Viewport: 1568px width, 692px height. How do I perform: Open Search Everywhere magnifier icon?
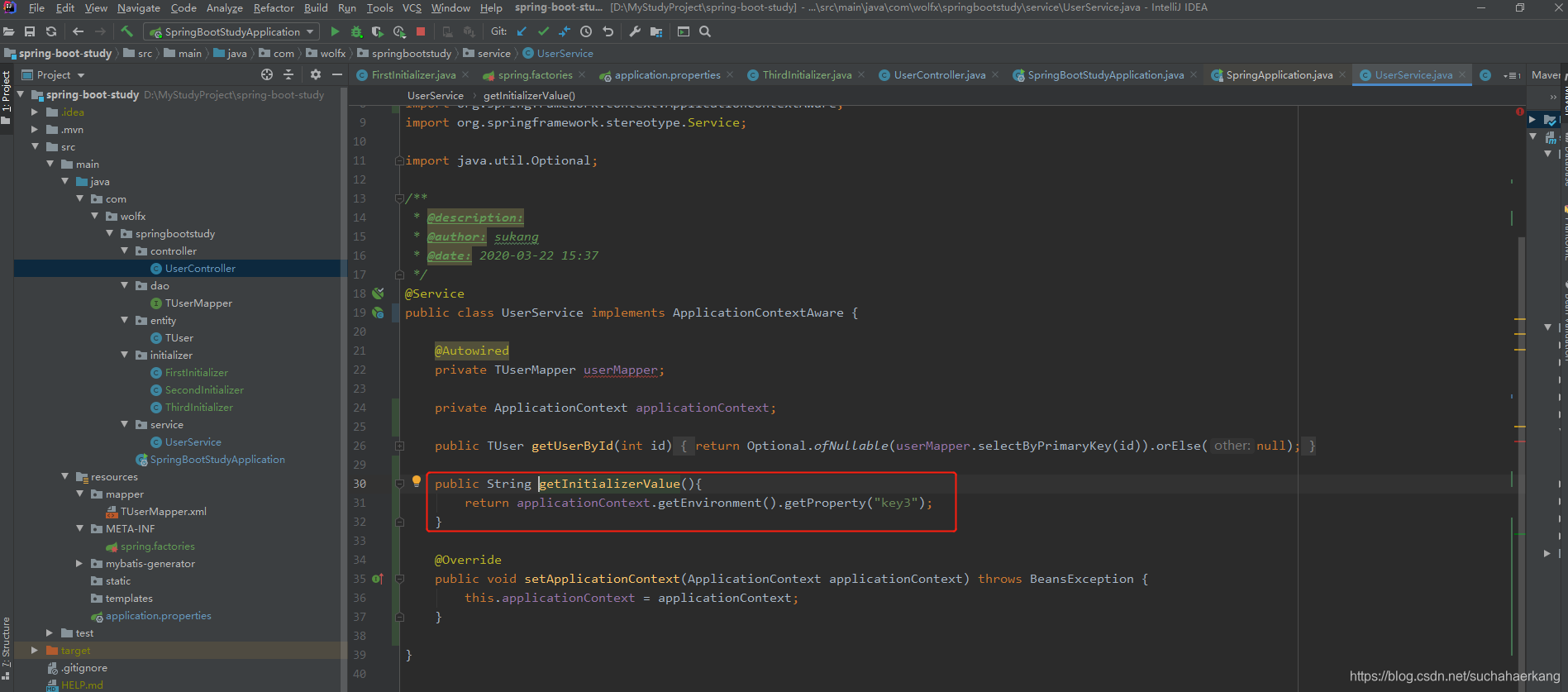coord(705,31)
